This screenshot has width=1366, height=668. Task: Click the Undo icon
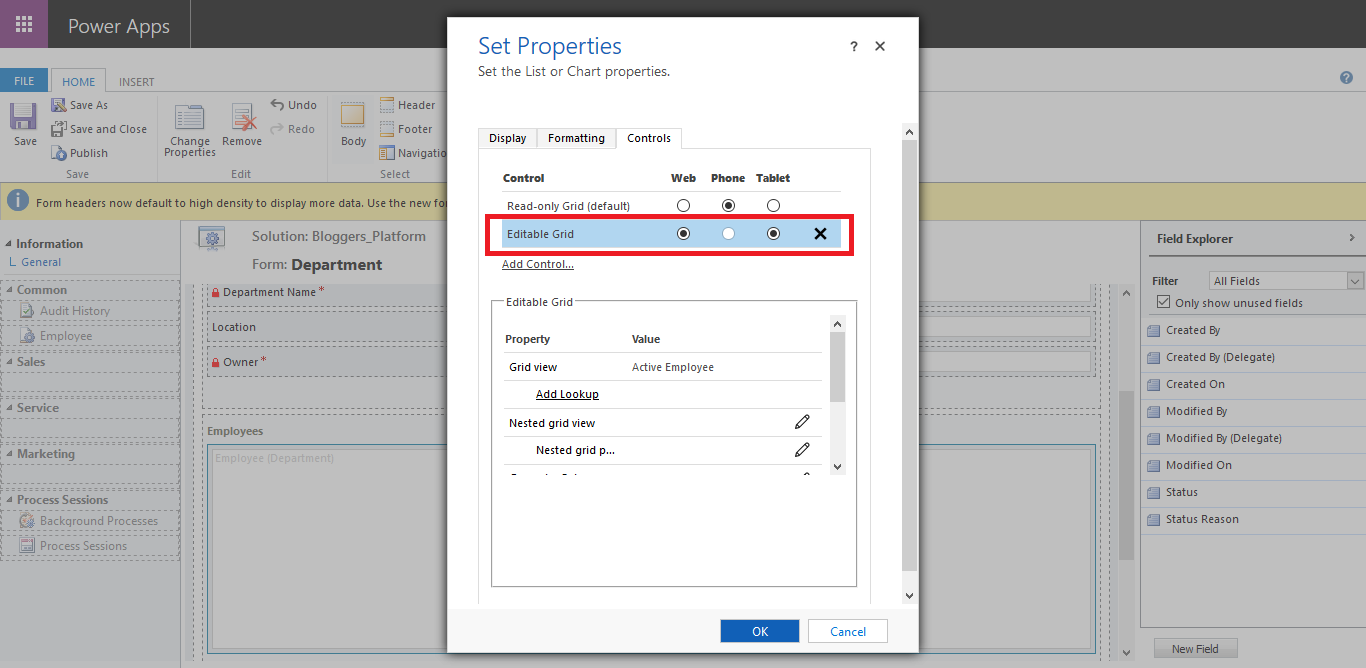click(x=295, y=104)
